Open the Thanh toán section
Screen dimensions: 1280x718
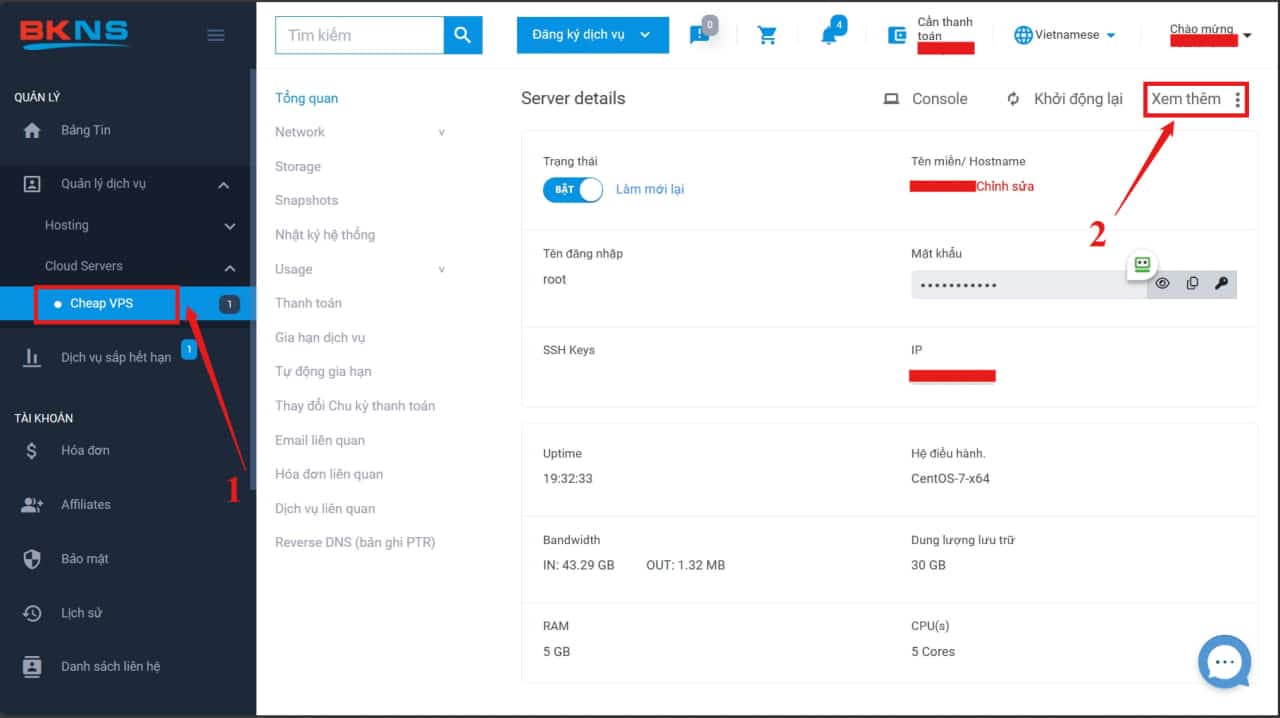308,303
